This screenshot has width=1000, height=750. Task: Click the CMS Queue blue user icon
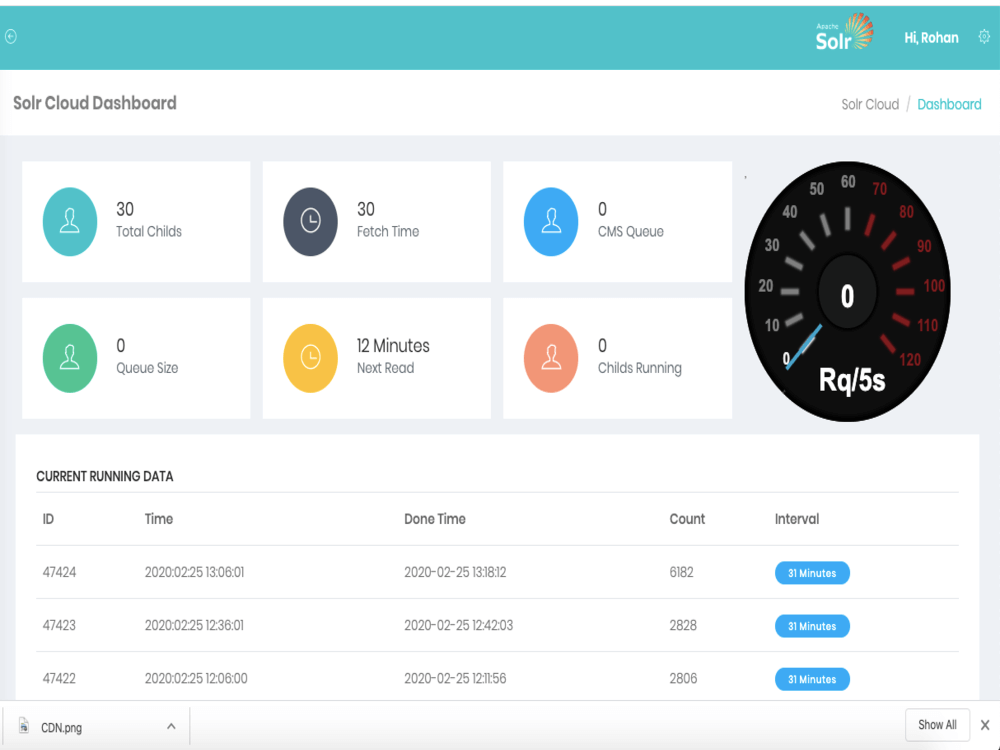[551, 221]
